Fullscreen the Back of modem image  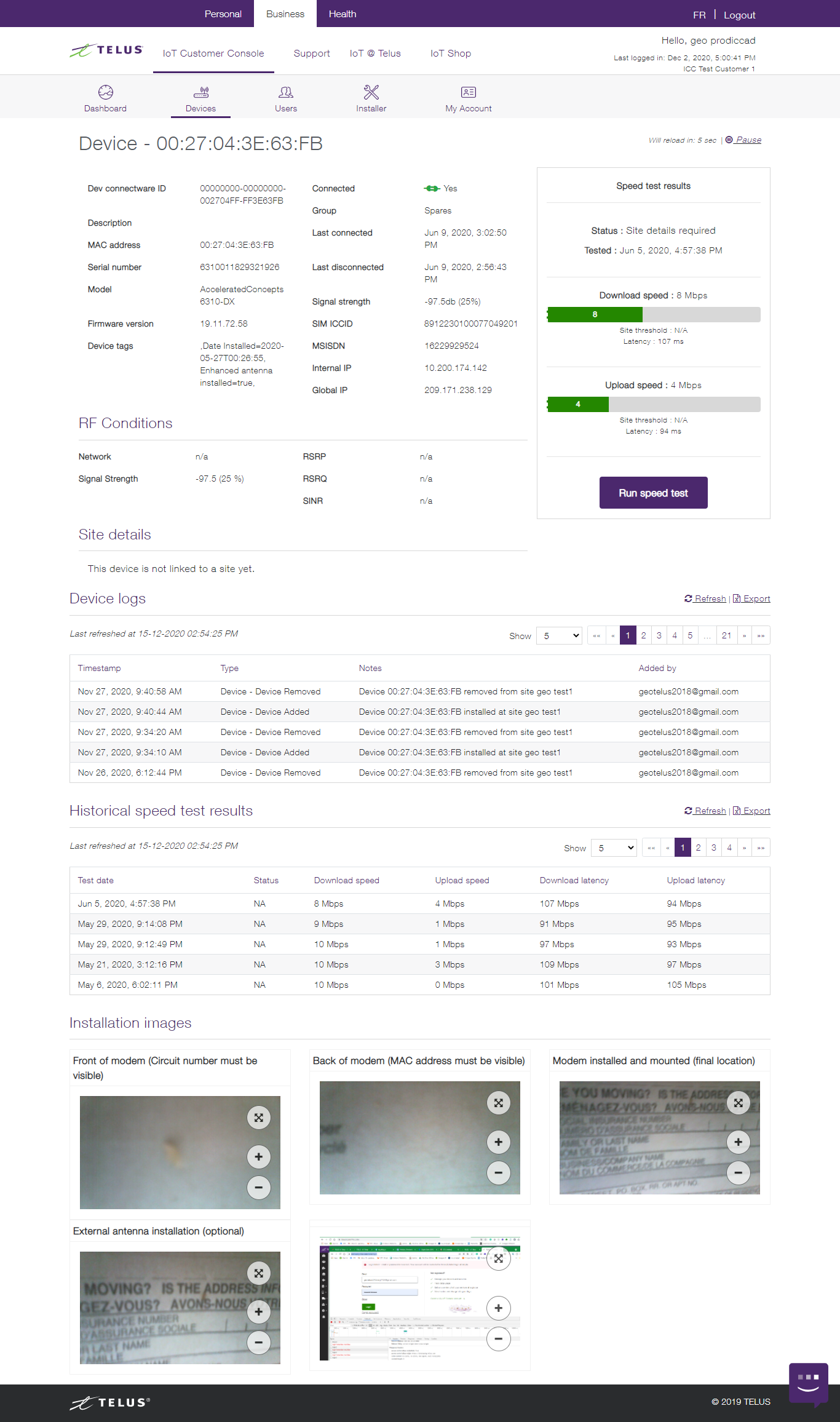click(499, 1103)
